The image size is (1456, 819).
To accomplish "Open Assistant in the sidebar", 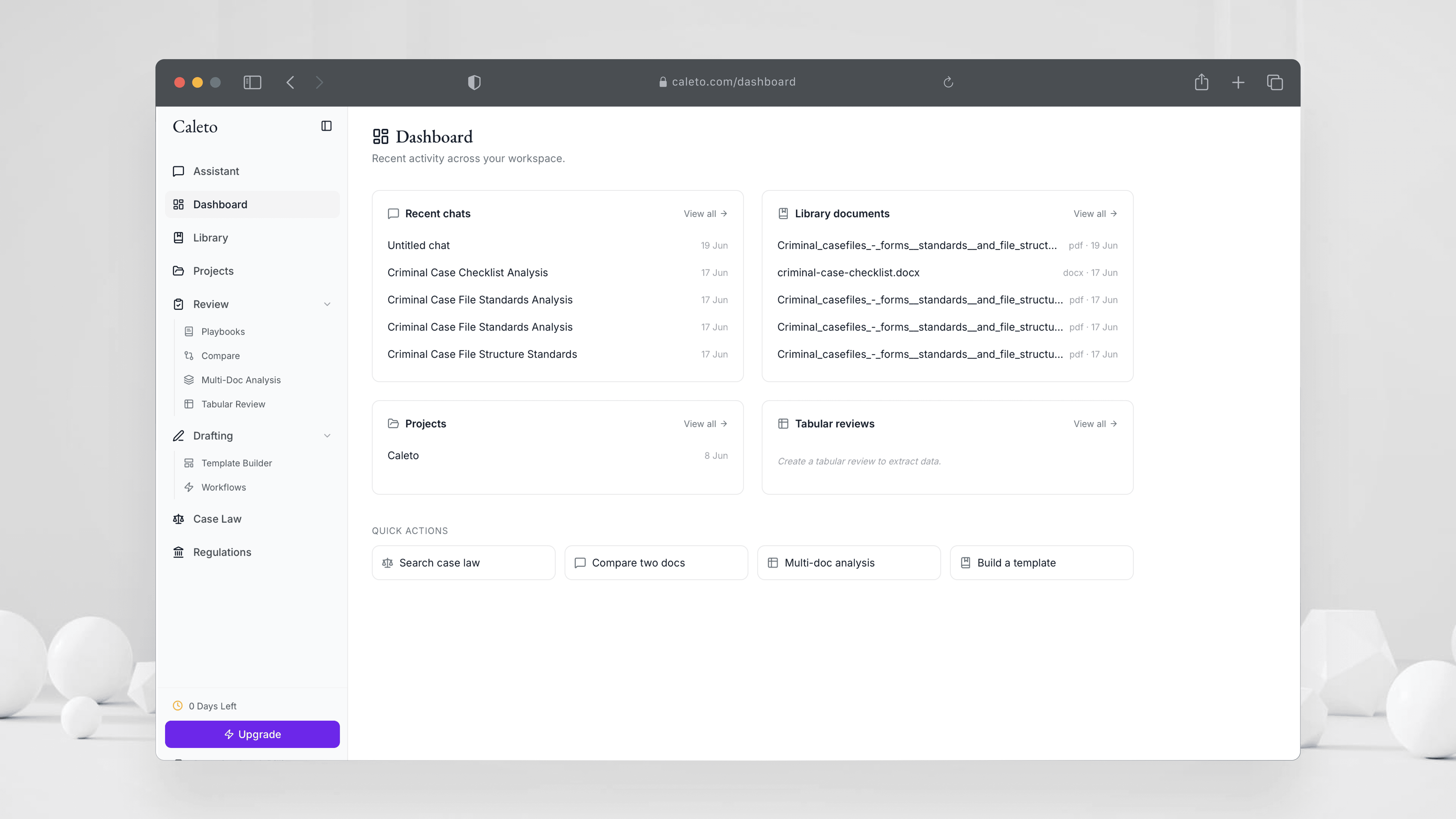I will coord(252,171).
